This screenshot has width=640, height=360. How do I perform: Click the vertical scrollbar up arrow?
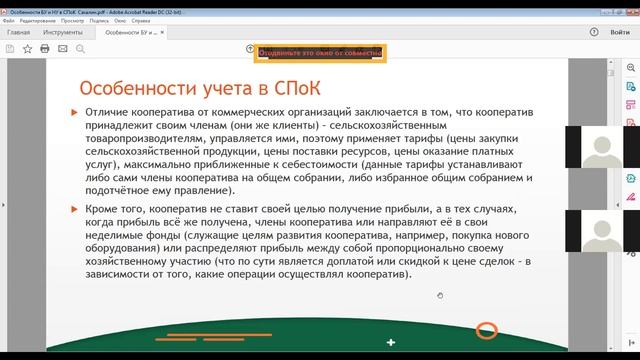(611, 62)
